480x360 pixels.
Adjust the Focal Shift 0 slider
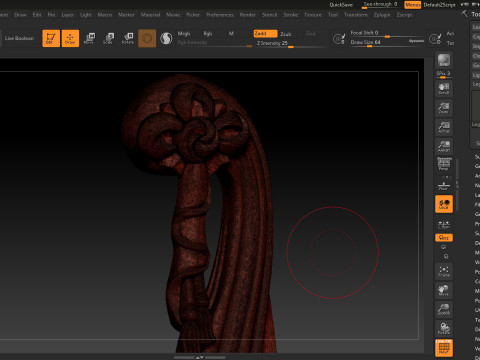pyautogui.click(x=387, y=33)
